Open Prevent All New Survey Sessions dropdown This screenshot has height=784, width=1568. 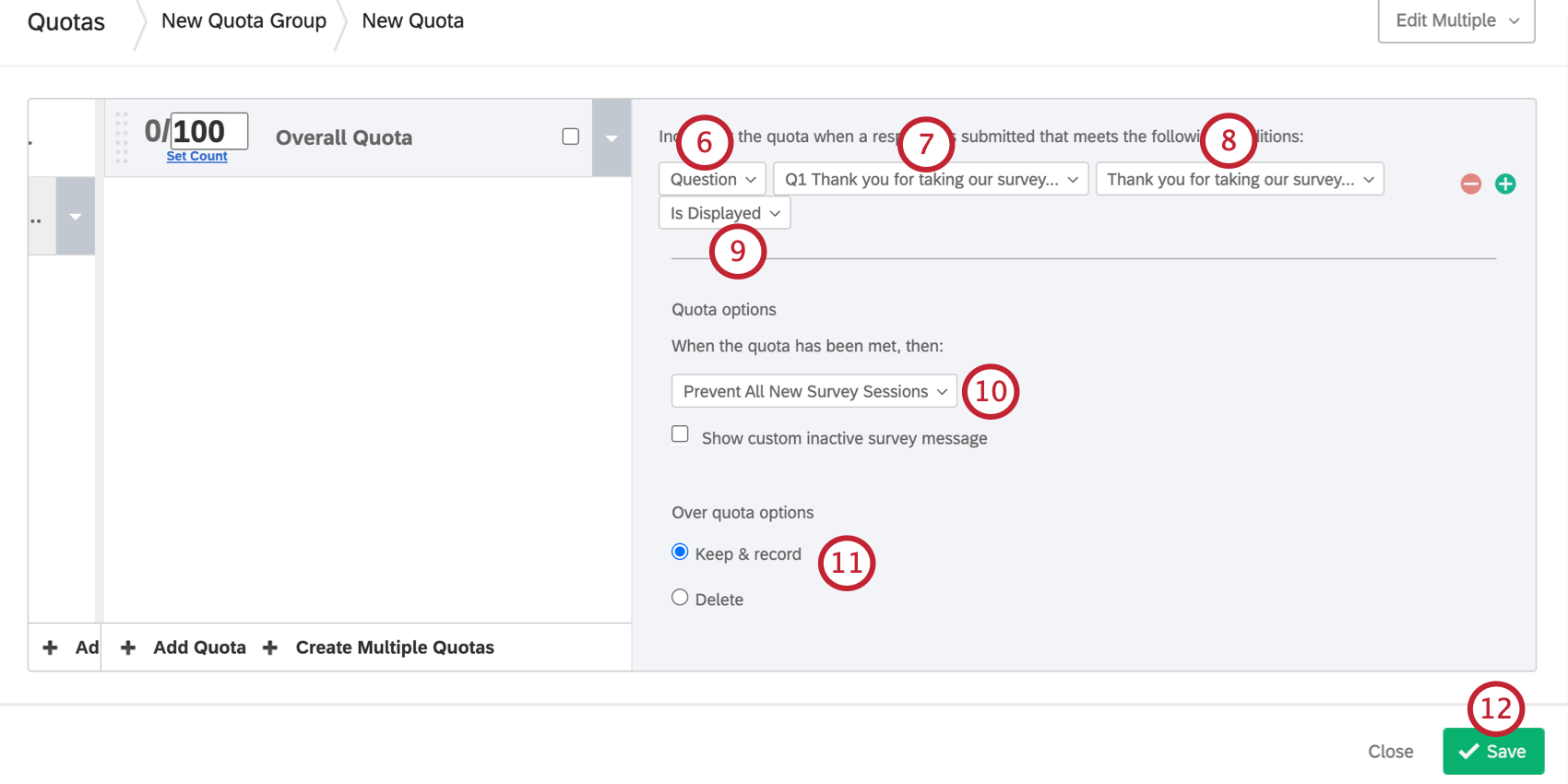[x=814, y=391]
